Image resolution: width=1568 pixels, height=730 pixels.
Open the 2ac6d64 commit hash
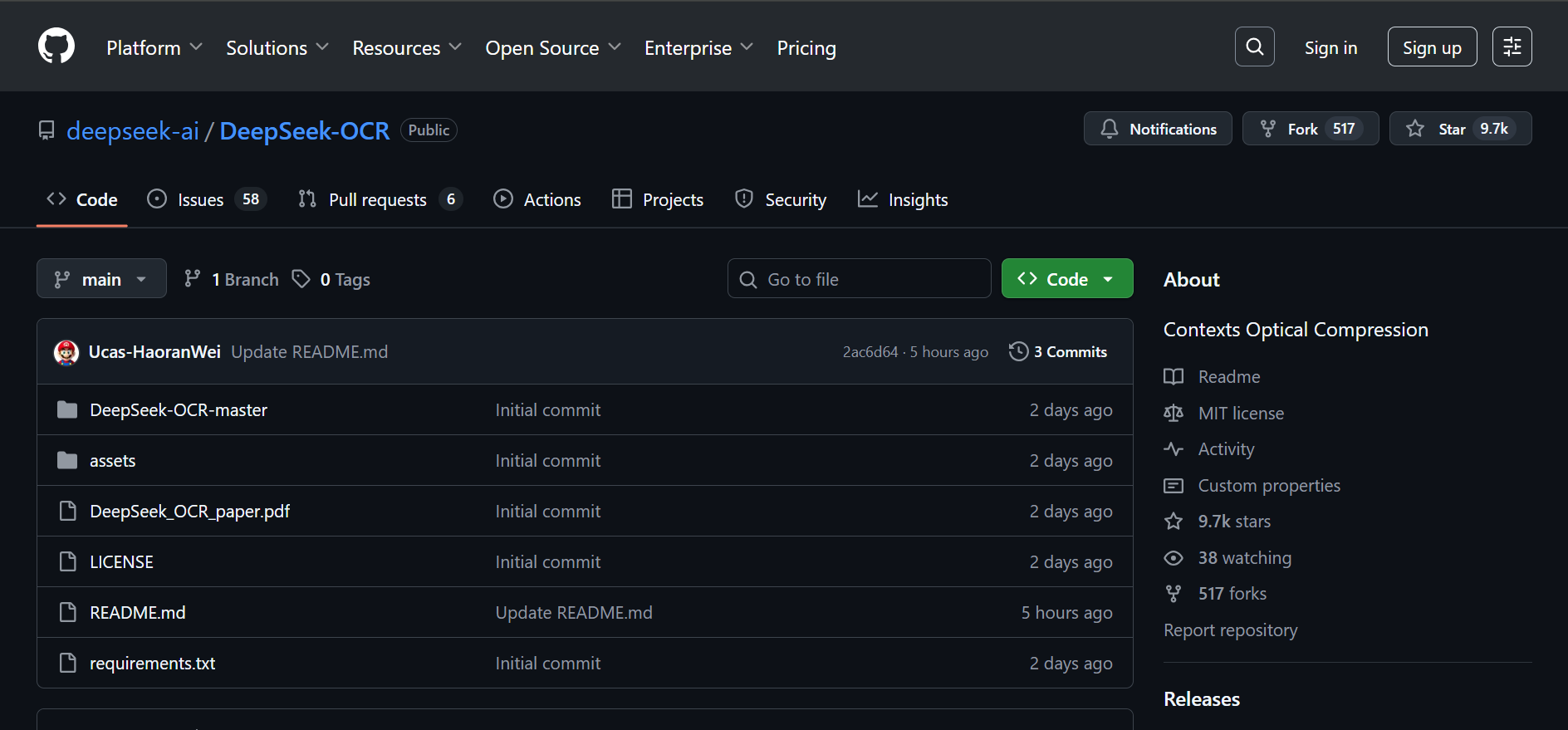[870, 352]
